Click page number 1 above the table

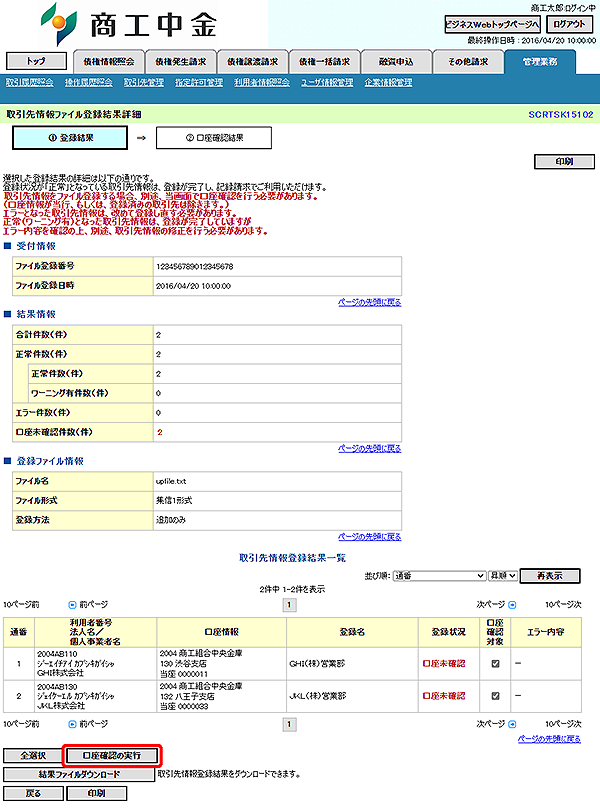289,605
